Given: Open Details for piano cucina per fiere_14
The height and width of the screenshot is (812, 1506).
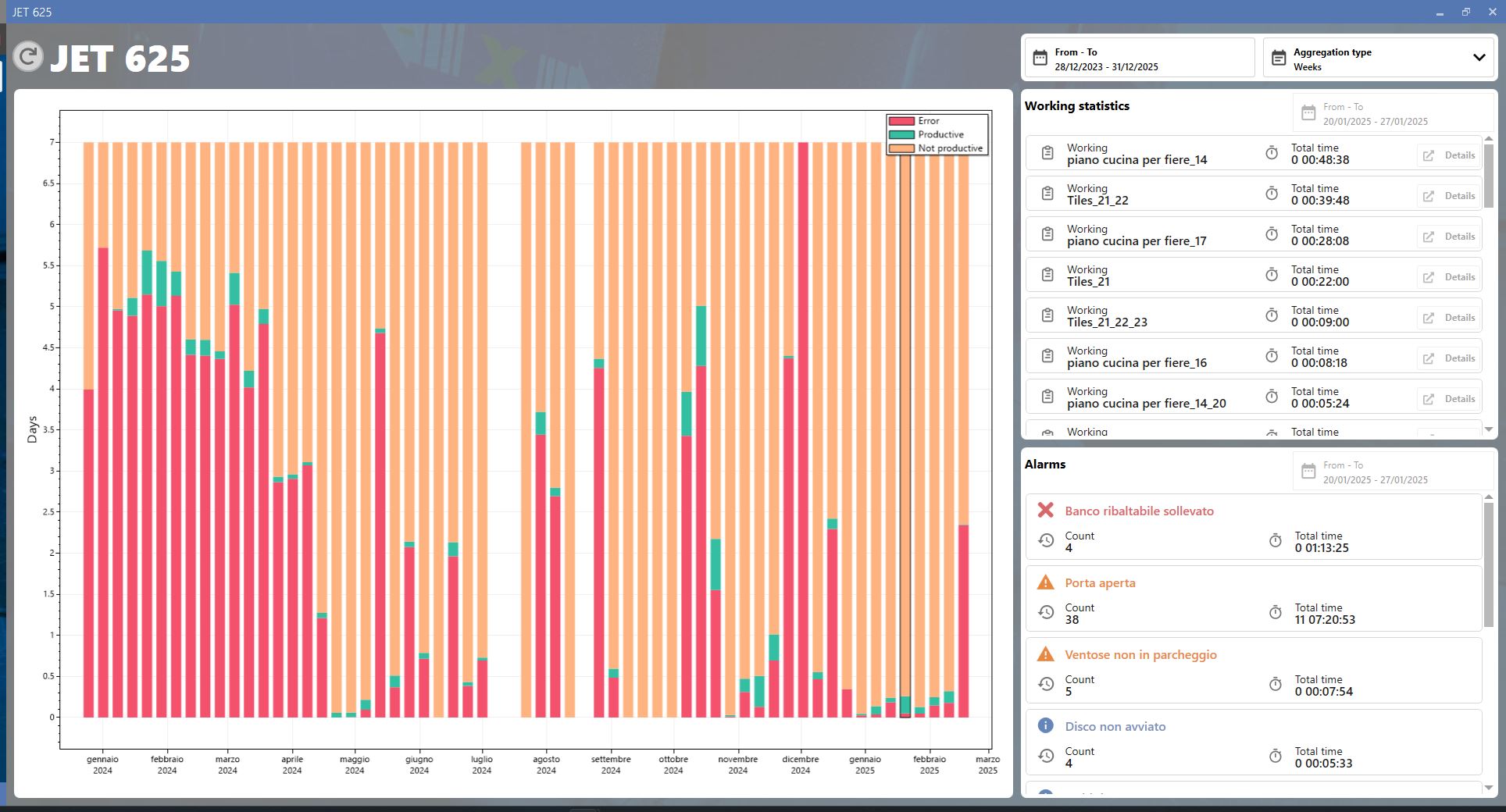Looking at the screenshot, I should pos(1449,155).
